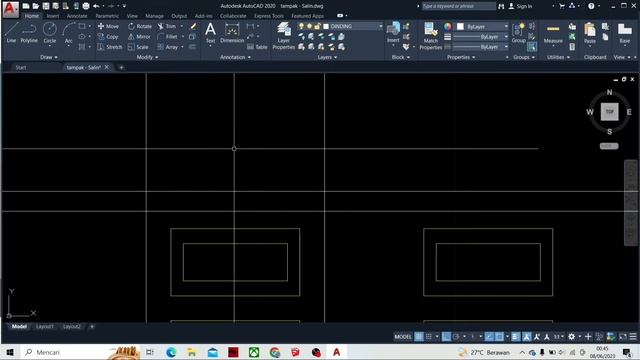Click the TOP face of ViewCube

coord(609,111)
